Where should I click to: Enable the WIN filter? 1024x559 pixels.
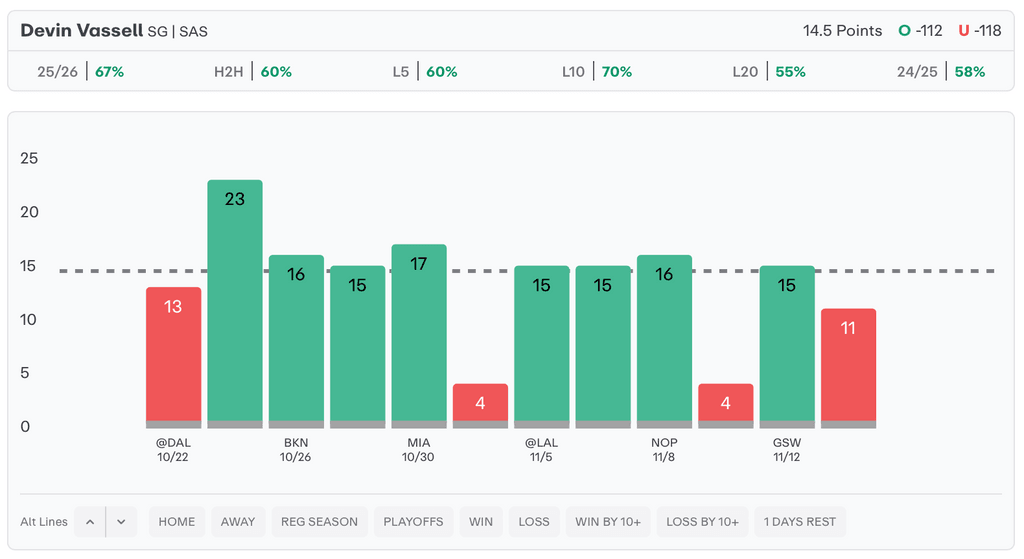pos(481,522)
